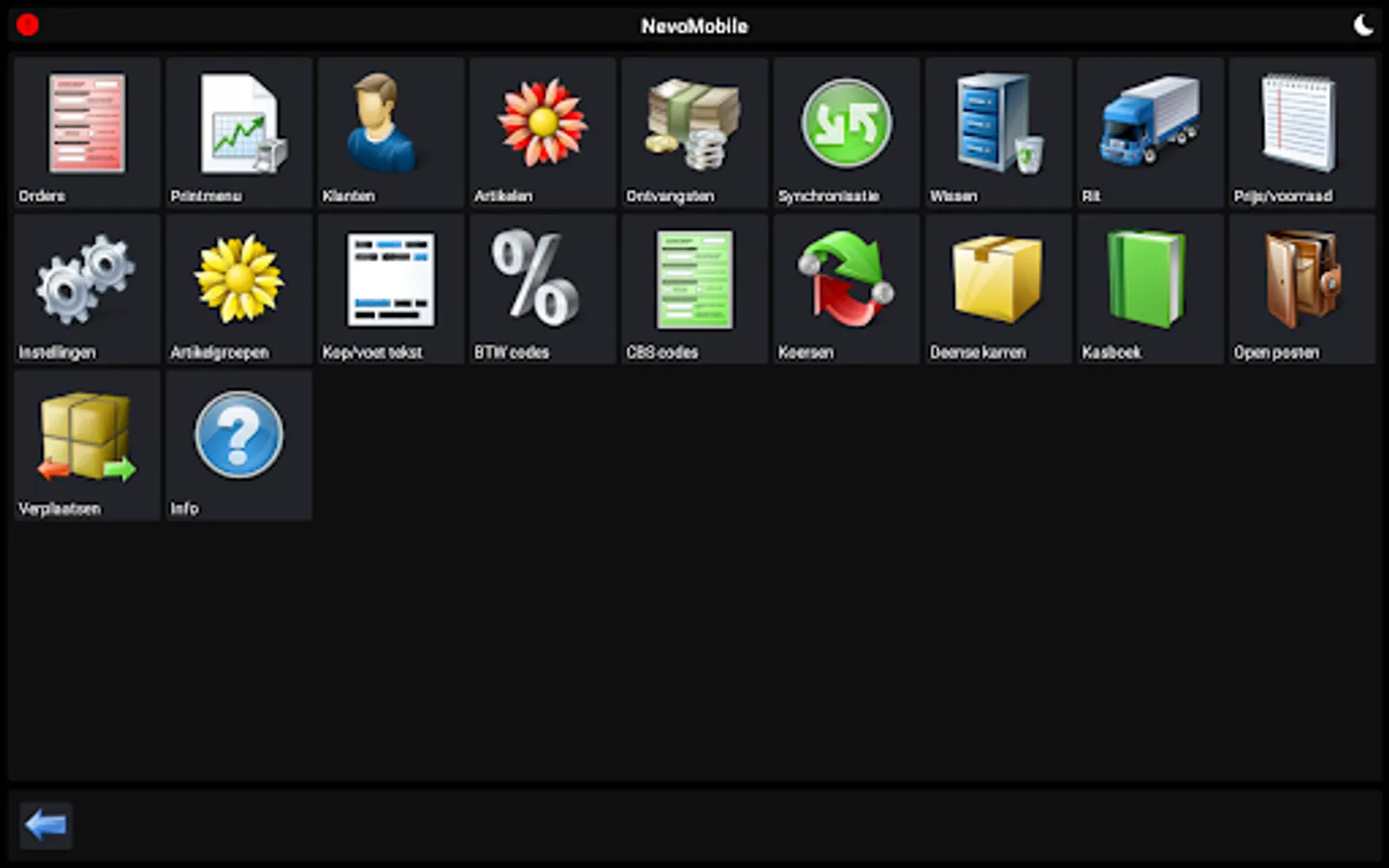The height and width of the screenshot is (868, 1389).
Task: Open BTW codes percent tile
Action: pos(543,289)
